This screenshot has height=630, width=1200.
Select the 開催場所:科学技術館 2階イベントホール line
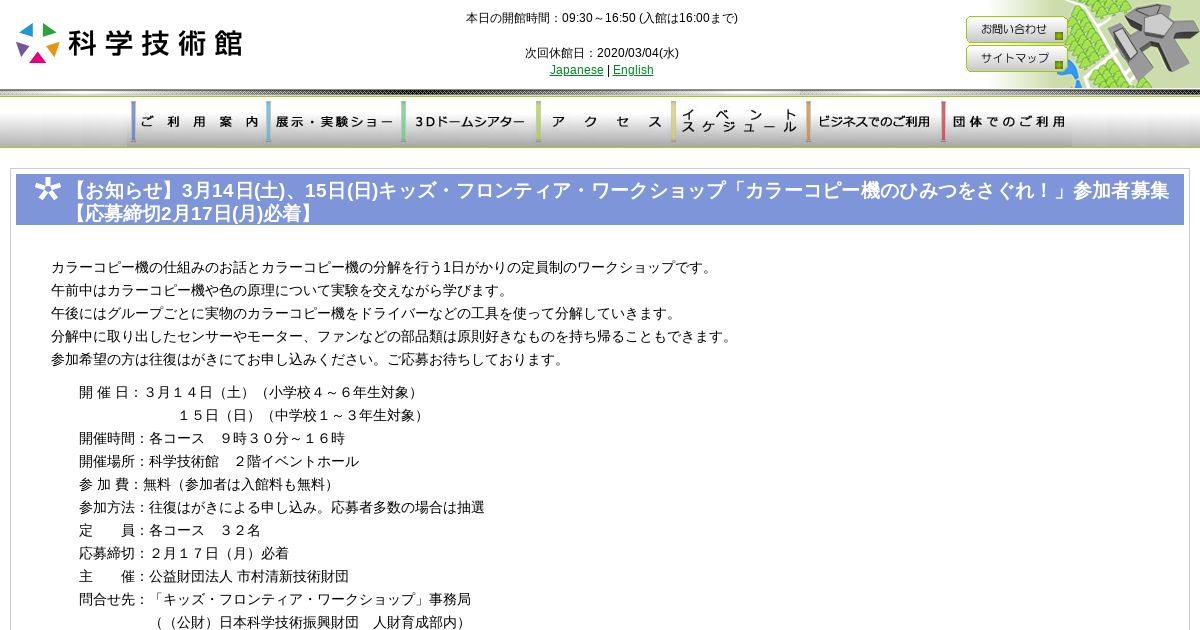coord(219,461)
